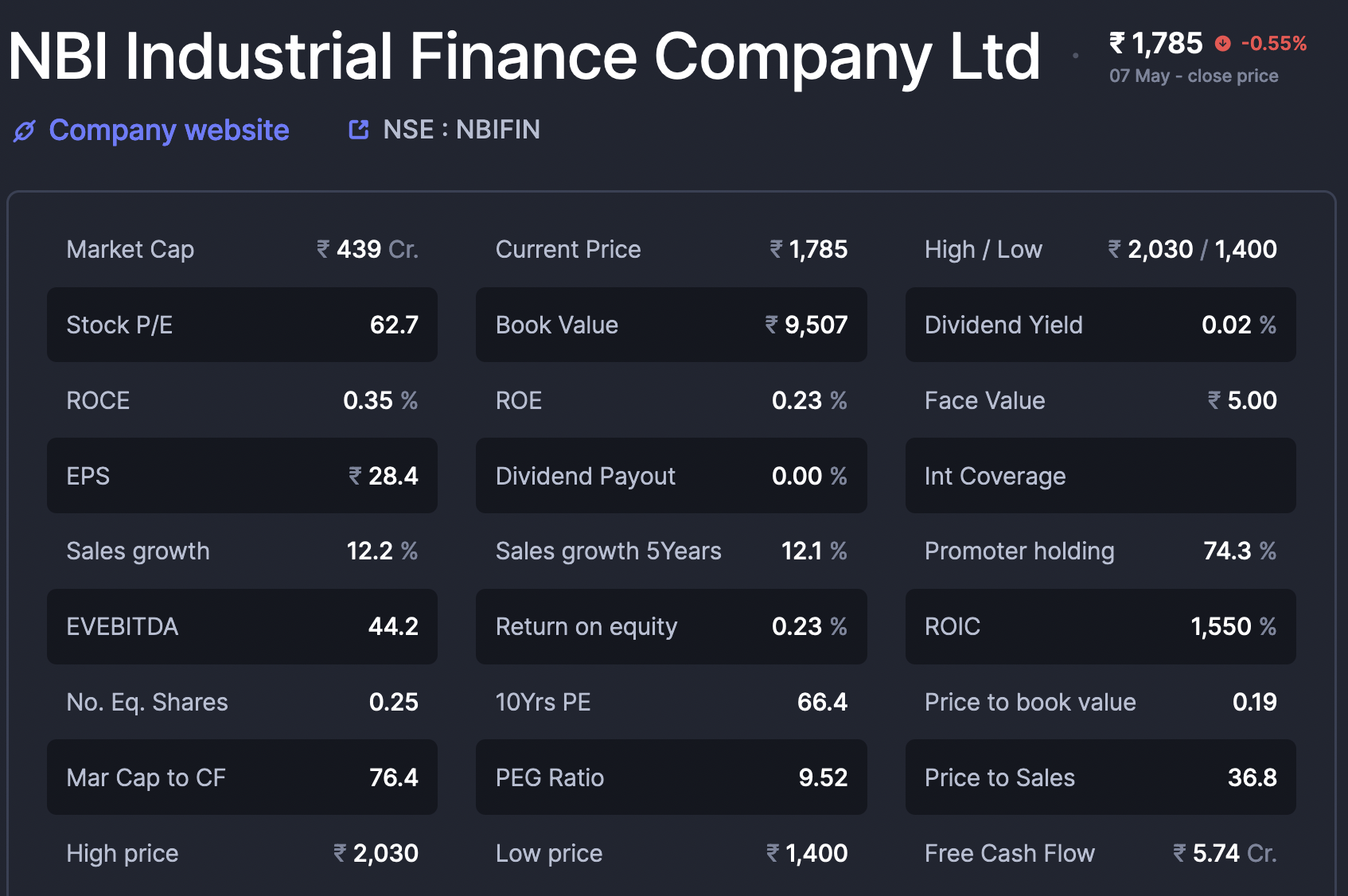Click the Book Value row showing 9,507

click(x=672, y=325)
